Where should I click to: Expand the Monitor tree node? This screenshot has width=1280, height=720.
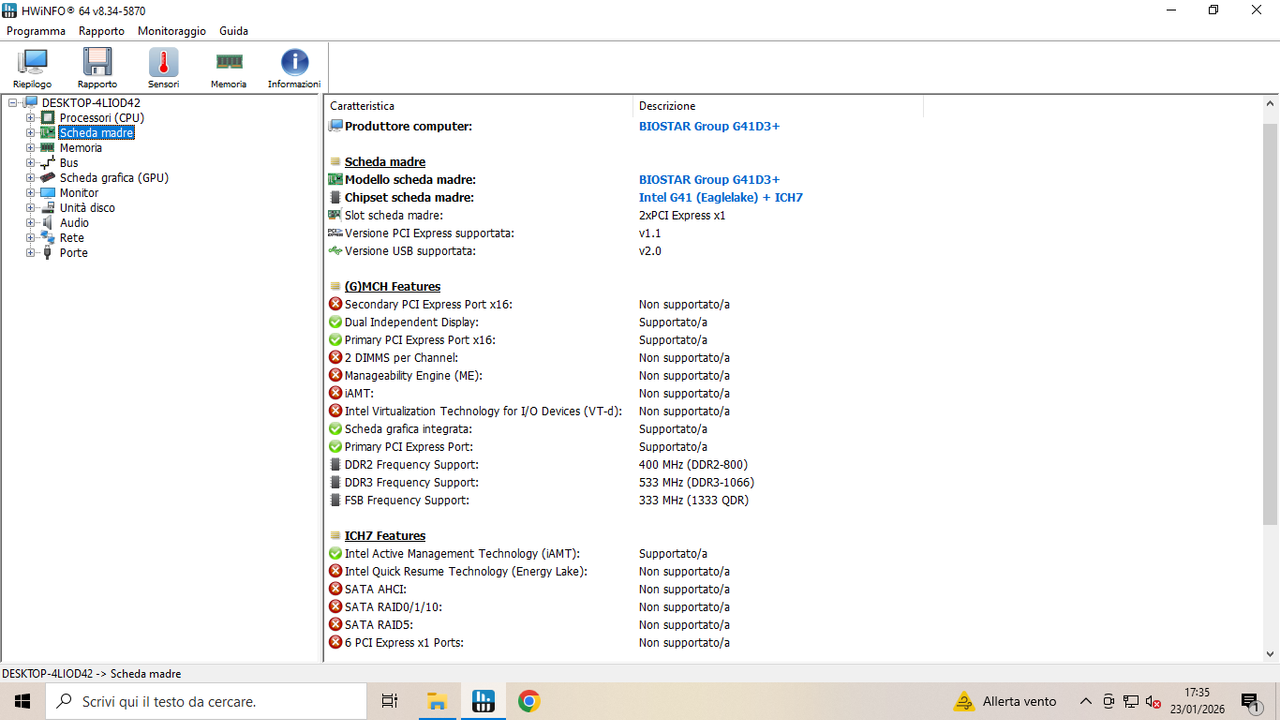[x=31, y=193]
